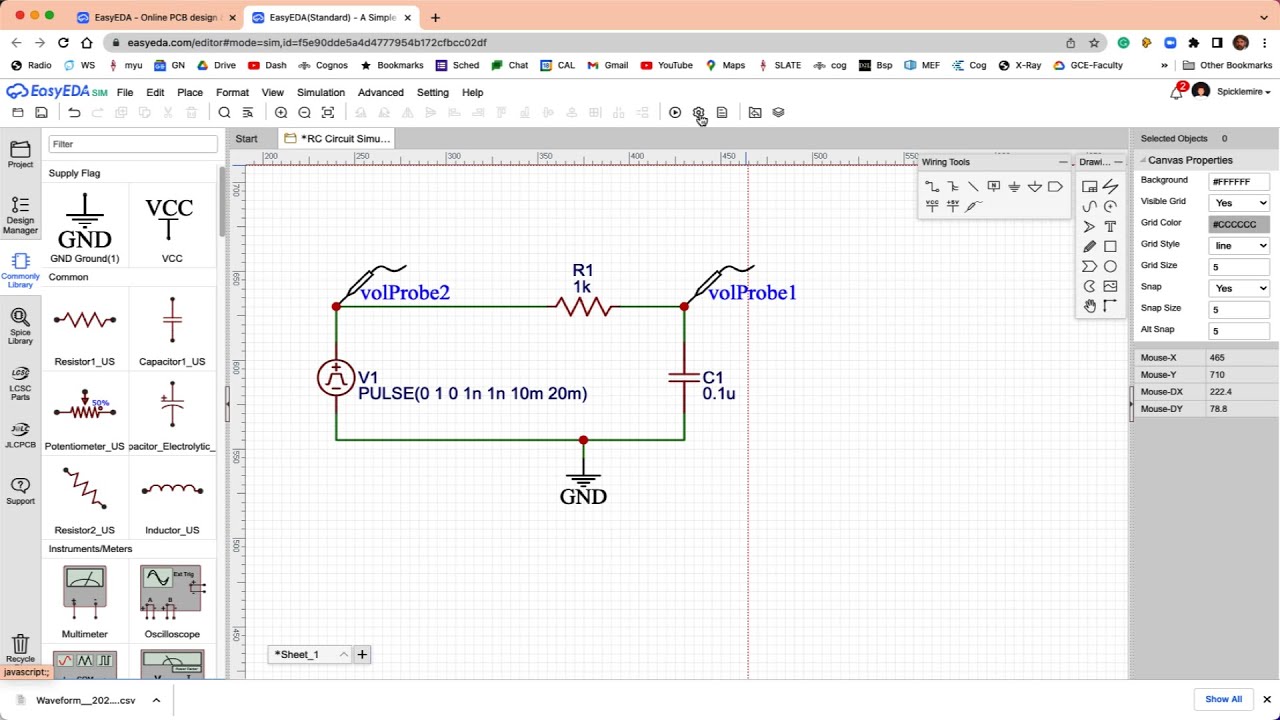This screenshot has width=1280, height=720.
Task: Click the Grid Color #CCCCCC swatch
Action: pyautogui.click(x=1240, y=224)
